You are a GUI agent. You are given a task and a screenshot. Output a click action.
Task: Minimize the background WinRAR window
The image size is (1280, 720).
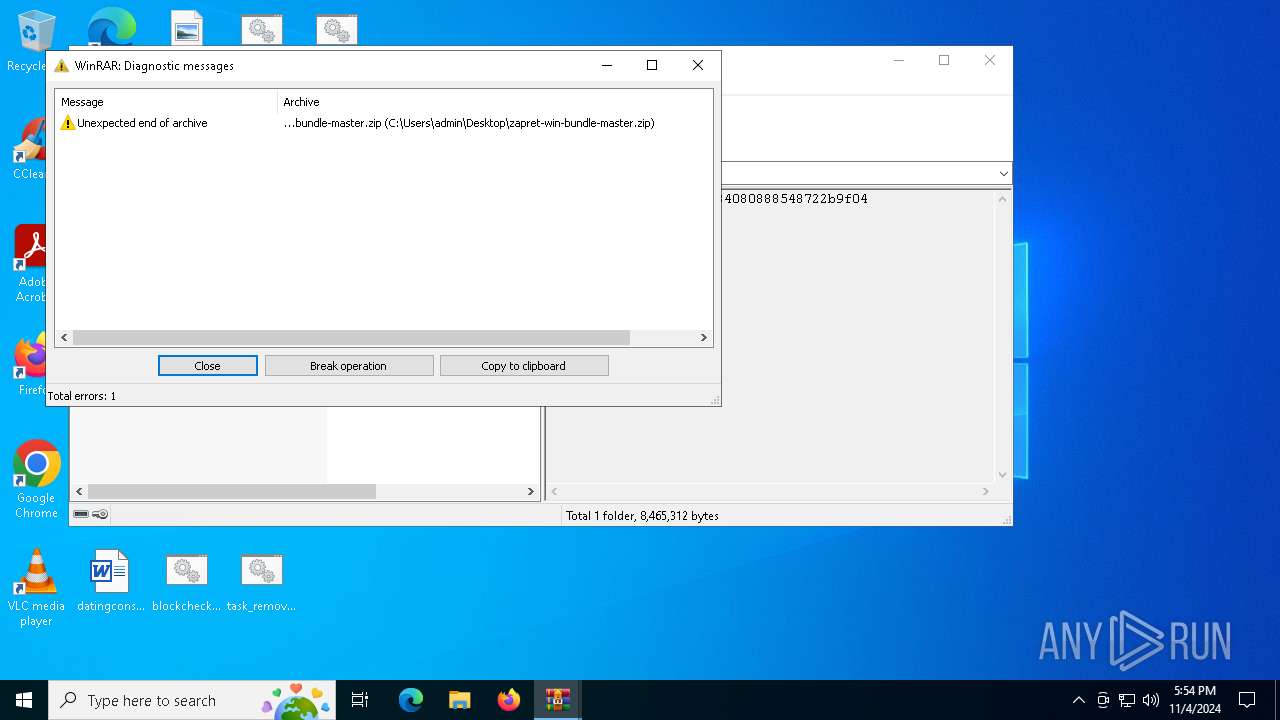pos(898,60)
